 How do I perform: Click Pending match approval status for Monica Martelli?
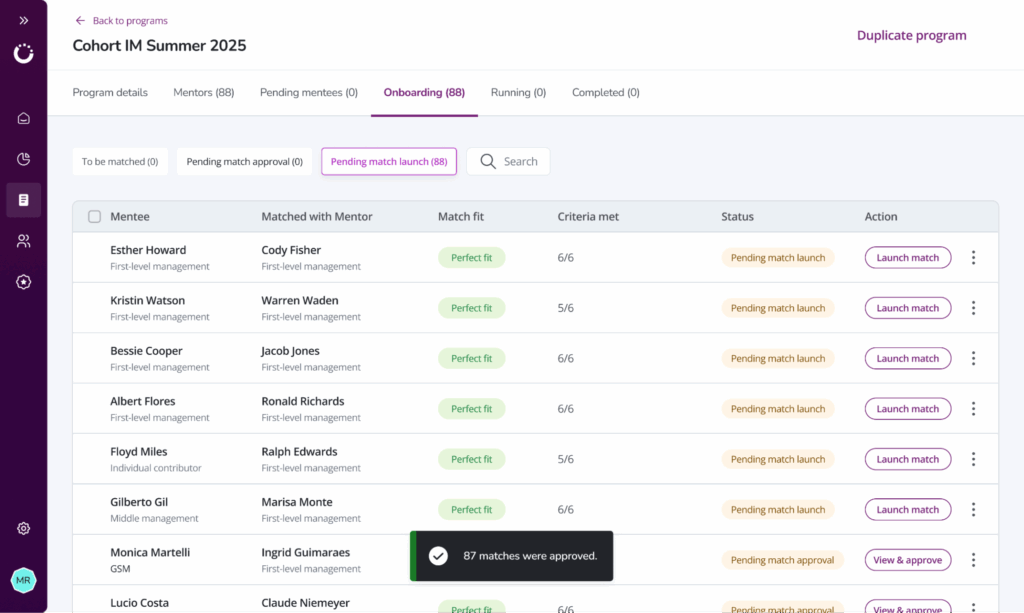pyautogui.click(x=782, y=559)
